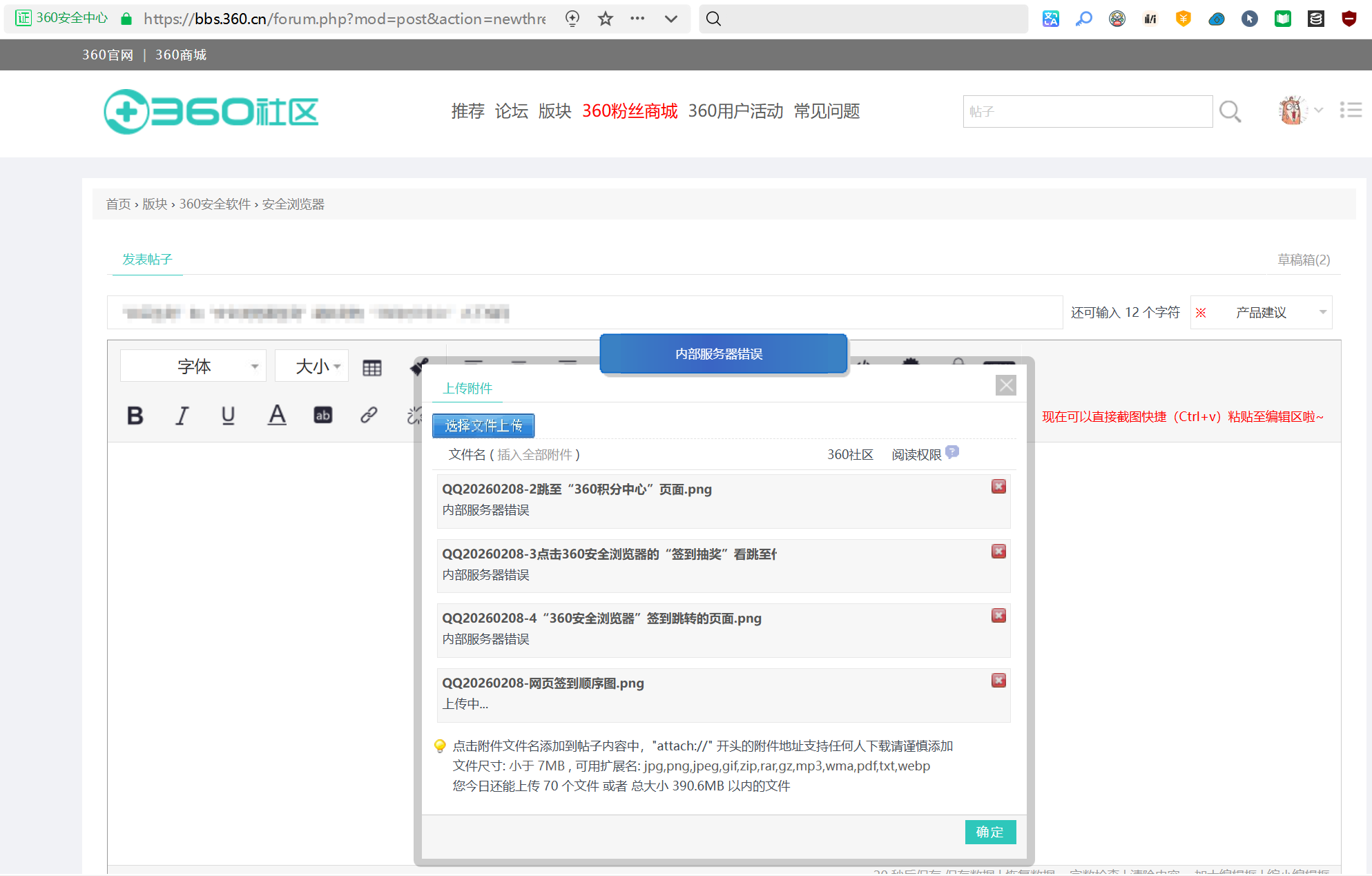Cancel the uploading 网页签到顺序图.png attachment
This screenshot has width=1372, height=876.
coord(998,681)
